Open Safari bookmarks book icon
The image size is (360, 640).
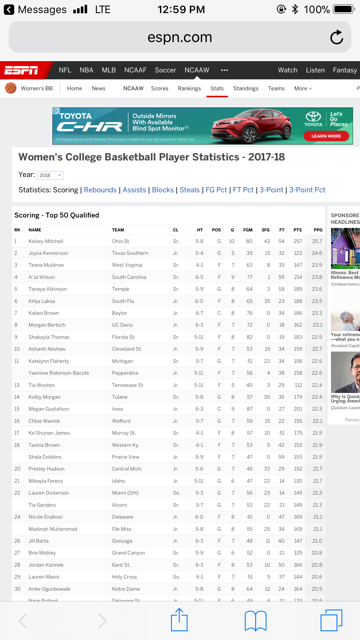pyautogui.click(x=256, y=621)
